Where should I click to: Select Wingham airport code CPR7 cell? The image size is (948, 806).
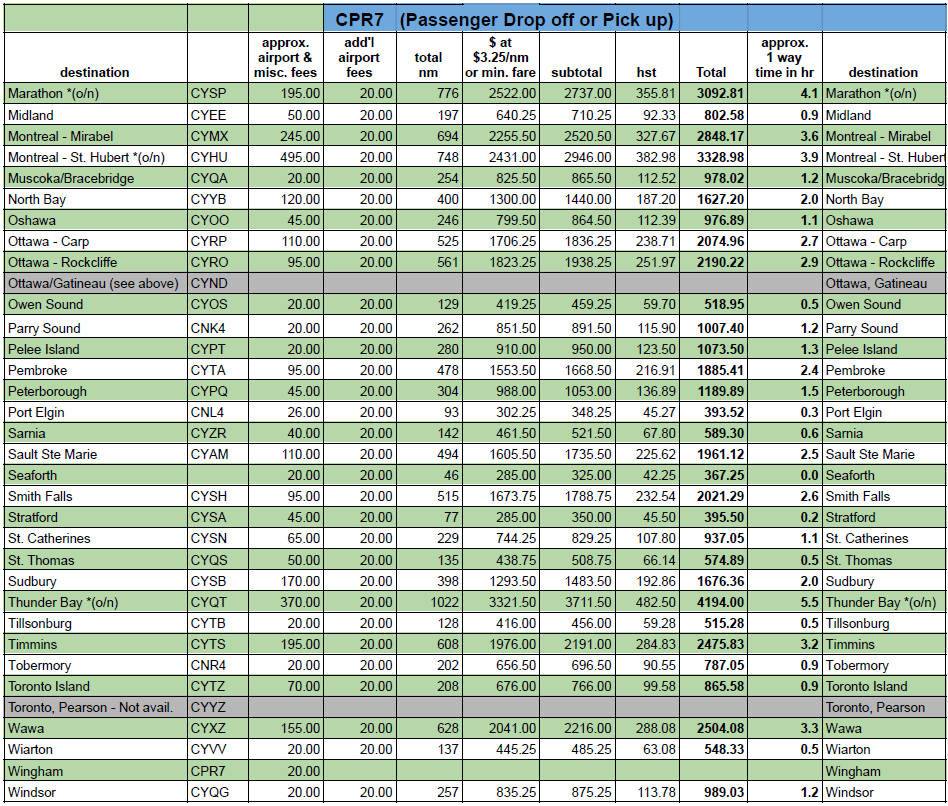pyautogui.click(x=217, y=772)
